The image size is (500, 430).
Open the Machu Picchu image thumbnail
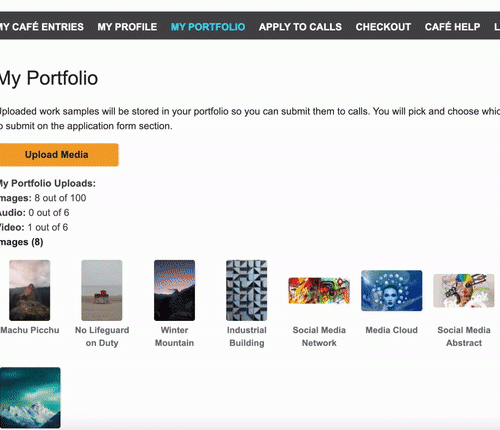(x=30, y=290)
